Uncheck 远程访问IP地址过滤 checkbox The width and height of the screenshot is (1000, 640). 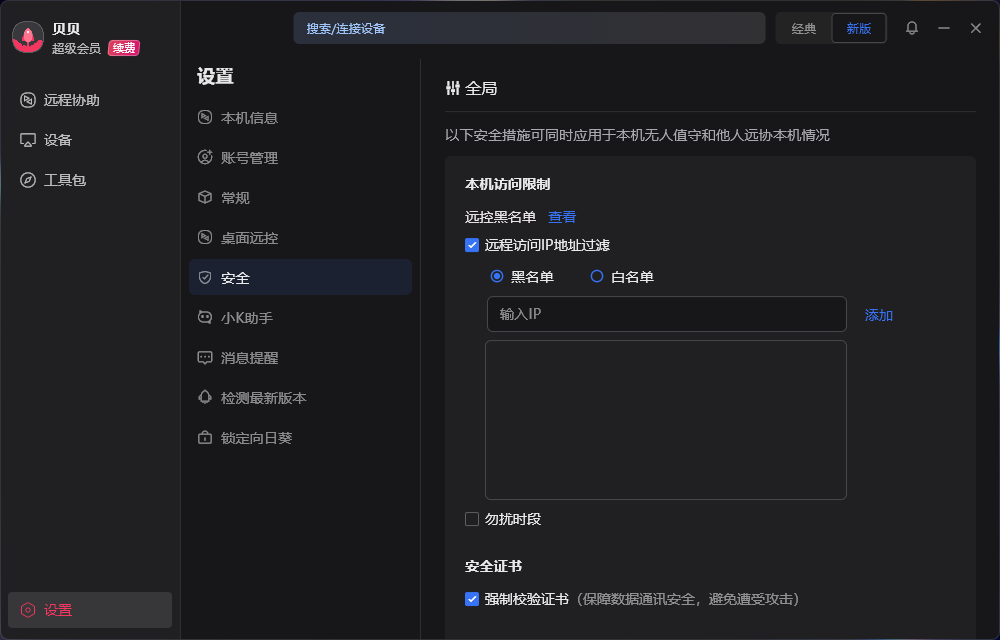tap(472, 245)
